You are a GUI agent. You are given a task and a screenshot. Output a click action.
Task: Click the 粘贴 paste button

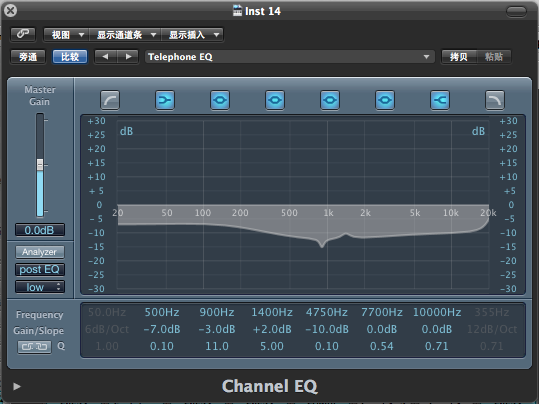(494, 57)
